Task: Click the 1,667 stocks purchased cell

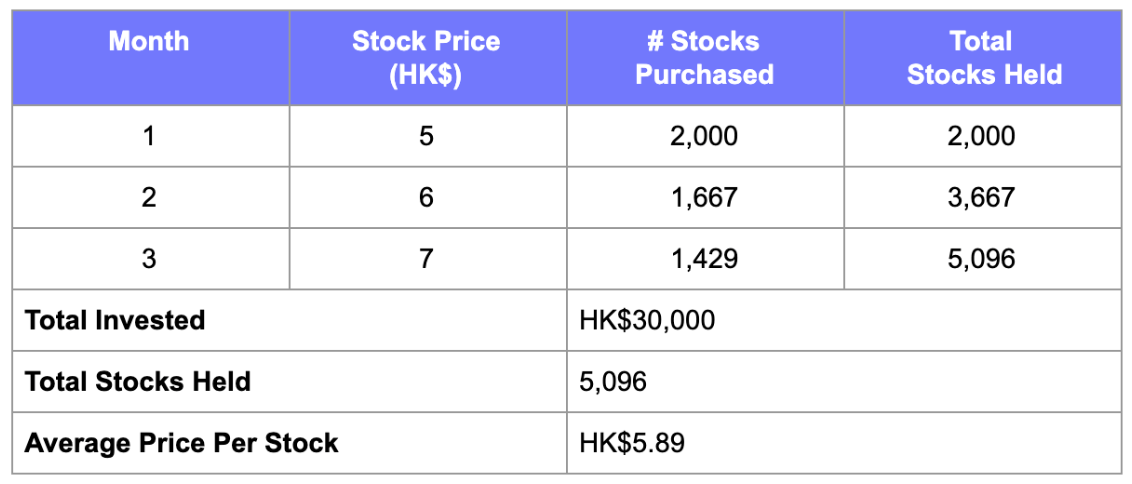Action: (705, 197)
